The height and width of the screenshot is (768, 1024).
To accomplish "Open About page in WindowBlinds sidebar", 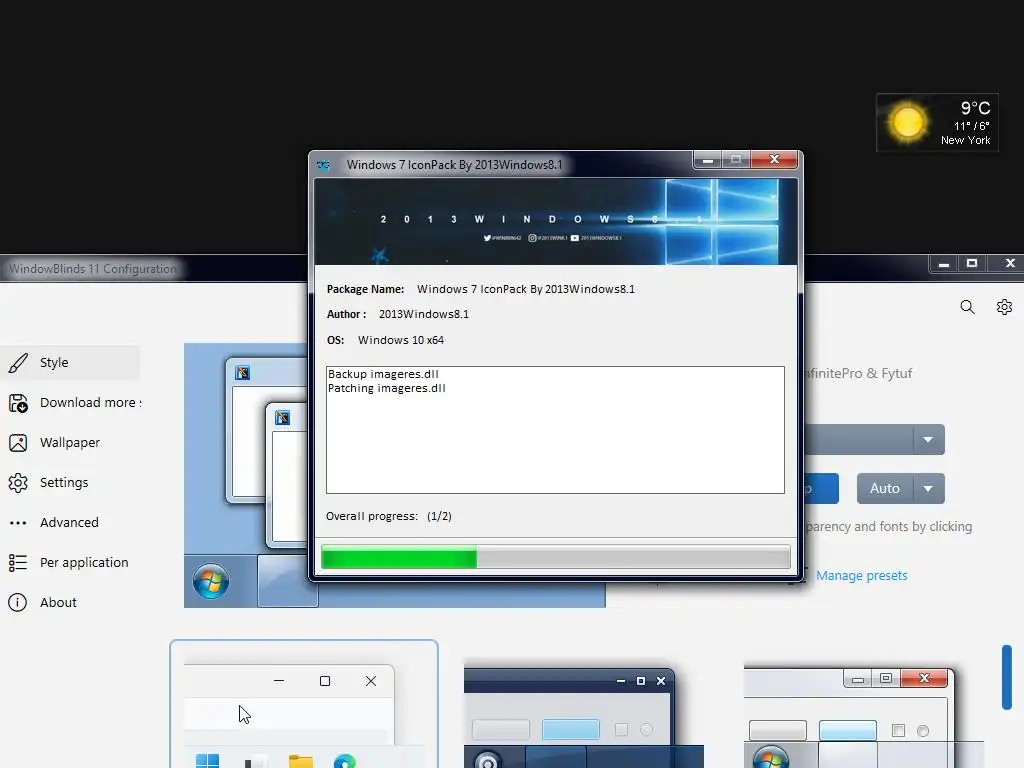I will click(x=70, y=602).
